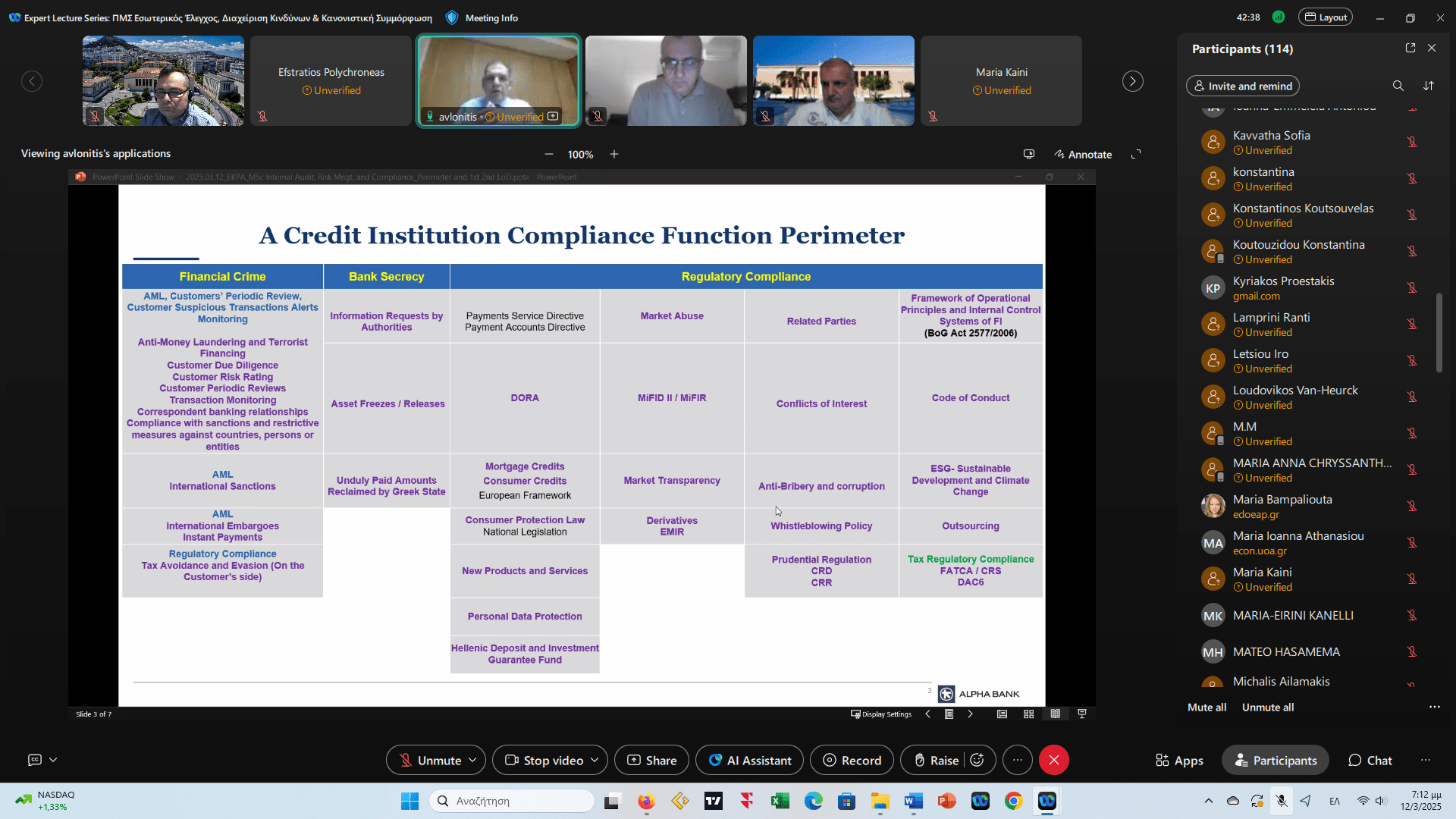Open closed captions icon

pyautogui.click(x=35, y=759)
